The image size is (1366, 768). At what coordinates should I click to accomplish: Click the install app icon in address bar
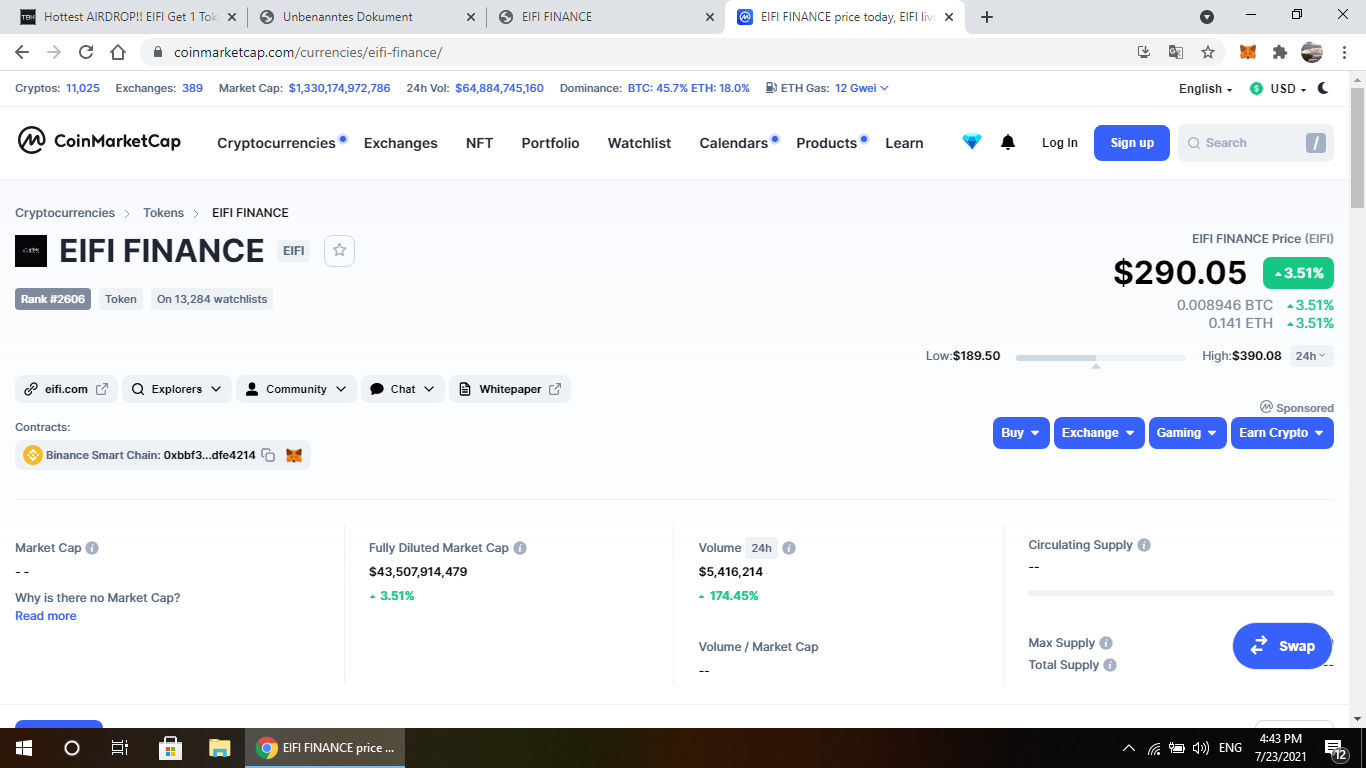point(1144,52)
